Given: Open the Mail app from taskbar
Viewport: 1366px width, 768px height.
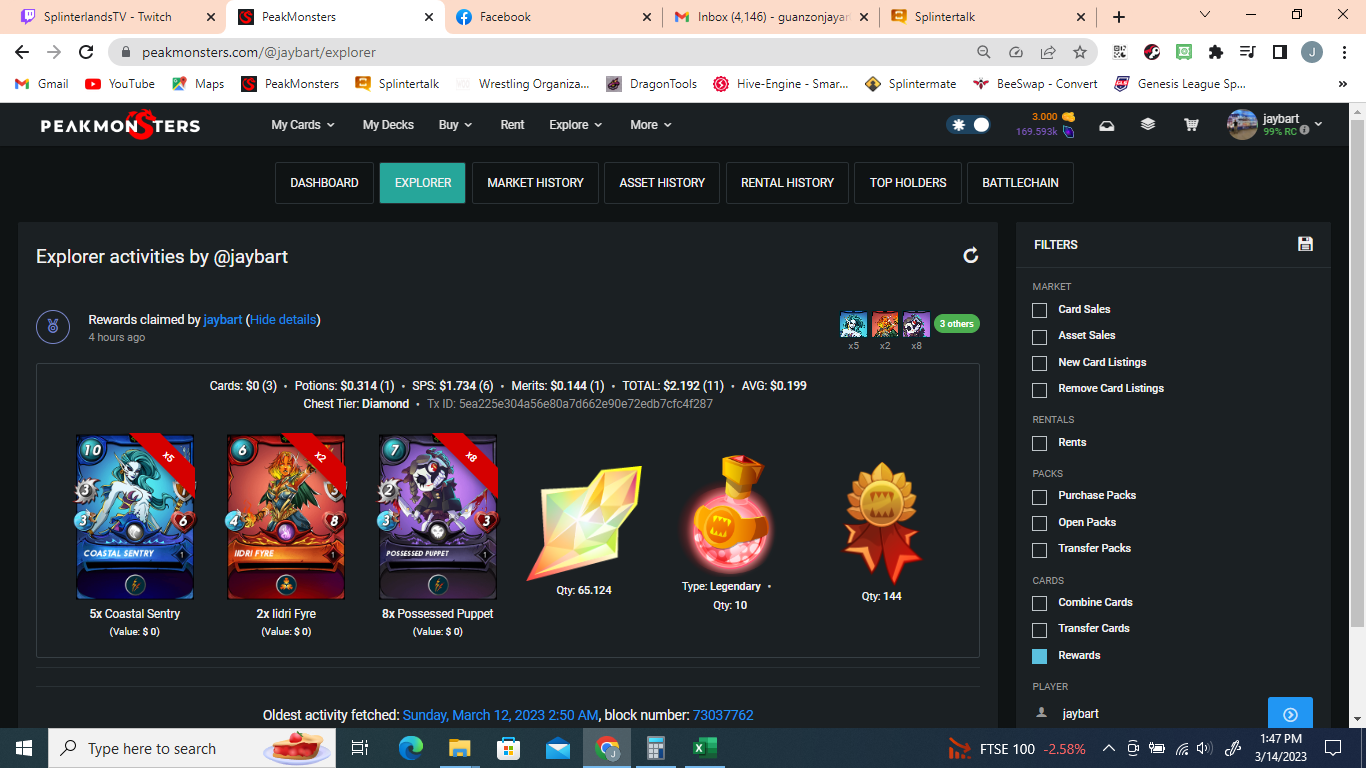Looking at the screenshot, I should [x=558, y=748].
